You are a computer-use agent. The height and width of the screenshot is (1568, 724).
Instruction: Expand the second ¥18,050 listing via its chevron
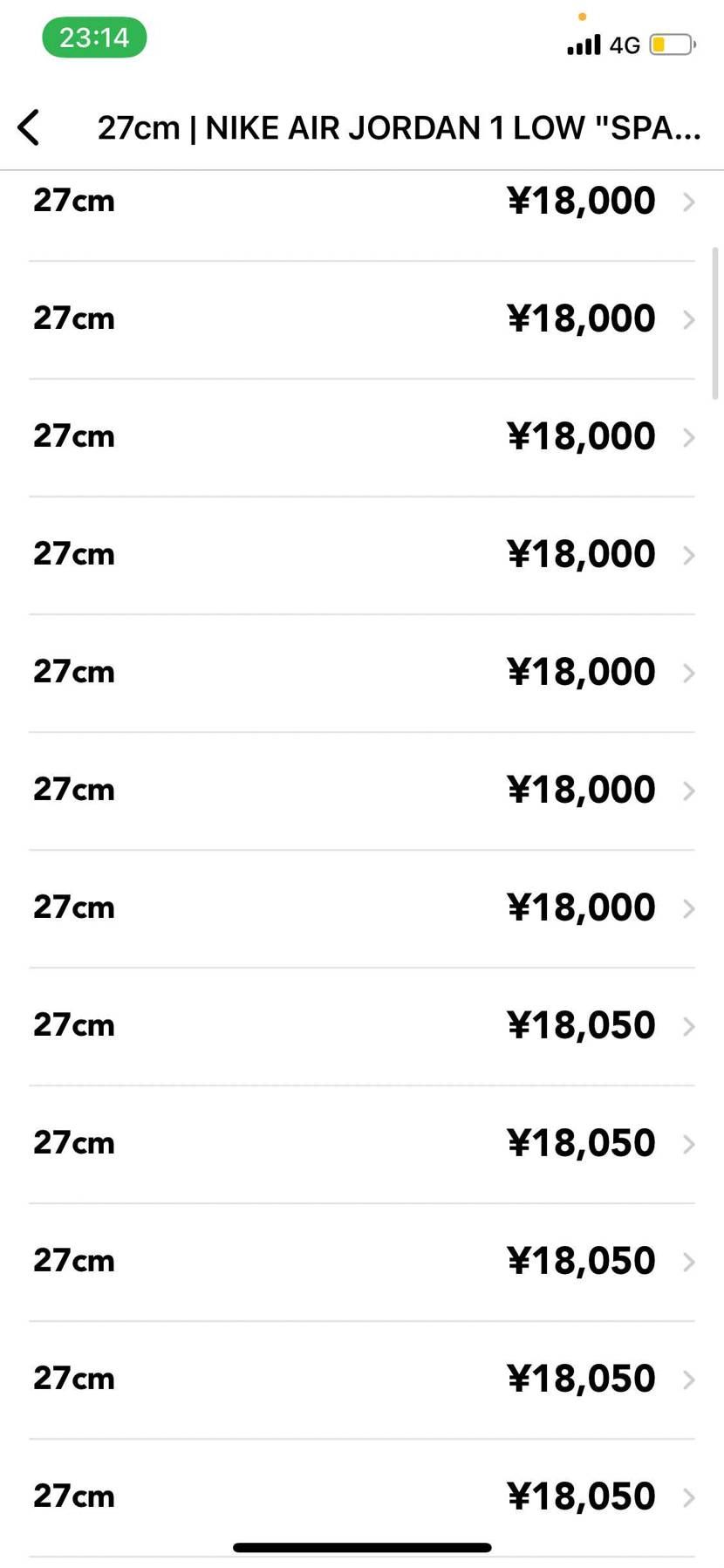(x=688, y=1144)
